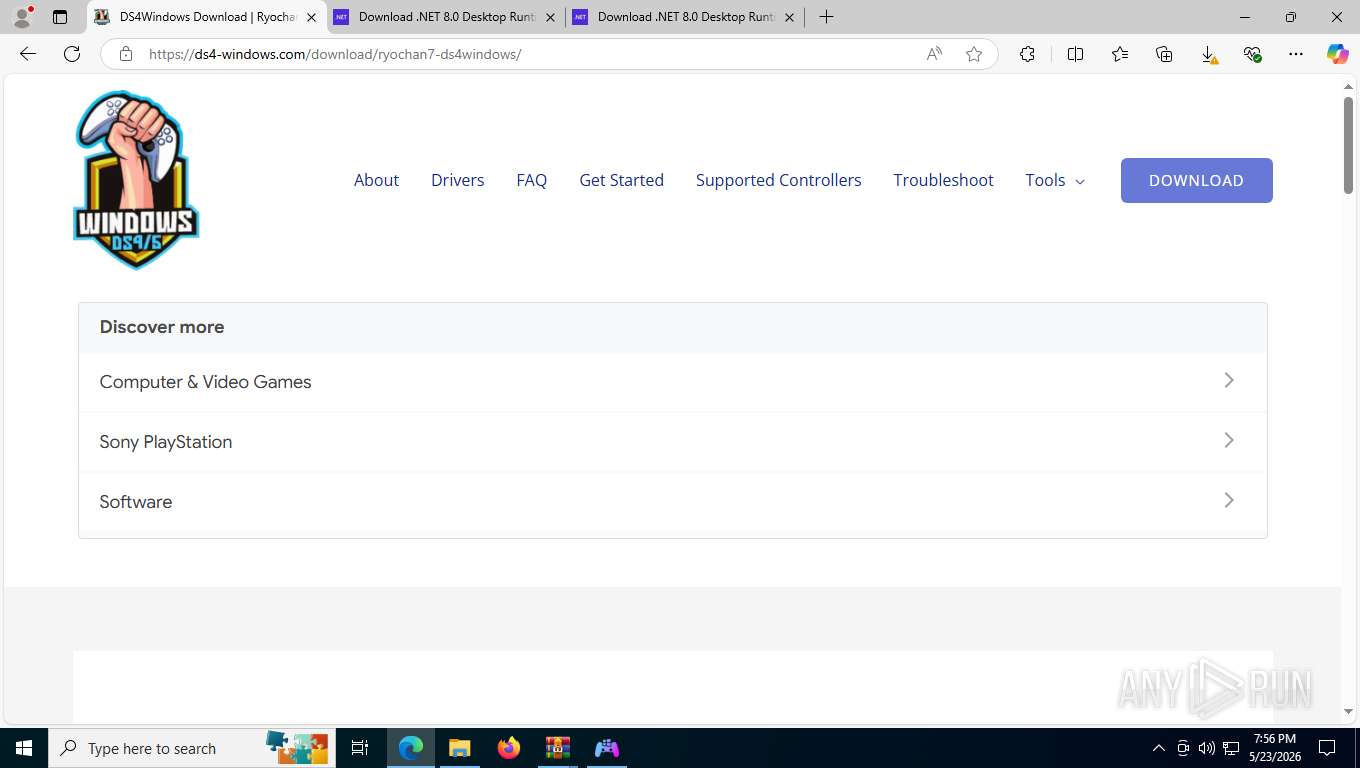Close the third .NET Desktop Runtime tab

pyautogui.click(x=789, y=17)
